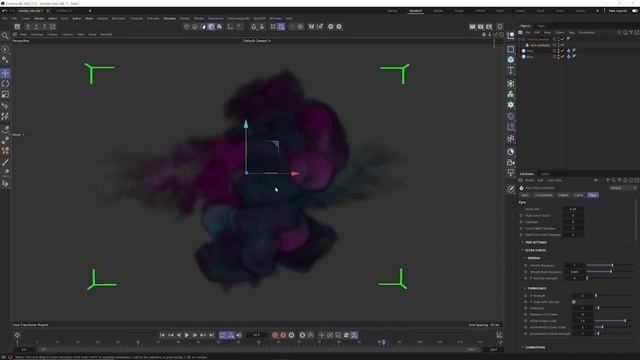The height and width of the screenshot is (360, 640).
Task: Switch to the Standard layout tab
Action: (x=416, y=11)
